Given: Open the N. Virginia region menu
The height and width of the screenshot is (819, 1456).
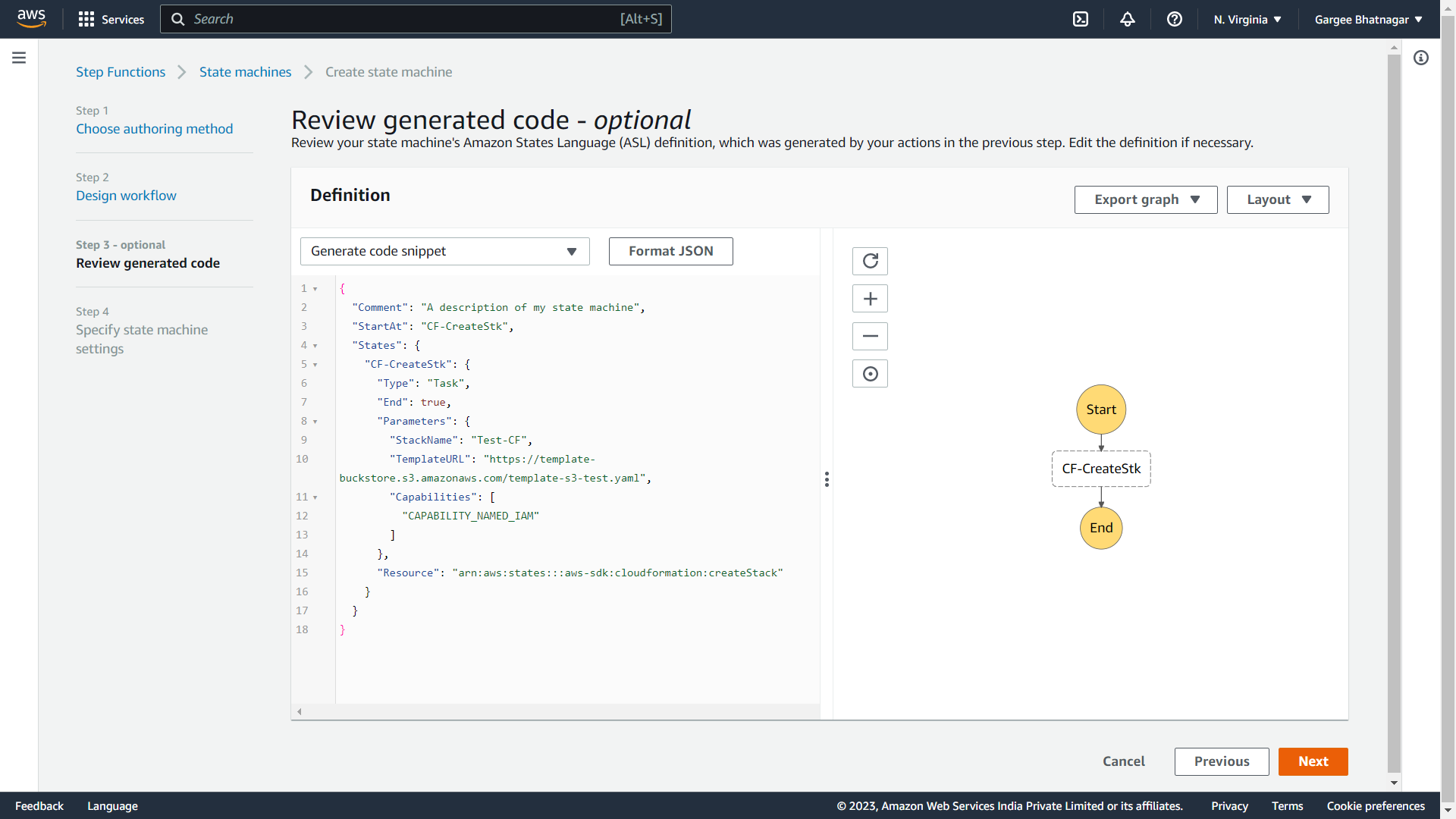Looking at the screenshot, I should coord(1247,20).
